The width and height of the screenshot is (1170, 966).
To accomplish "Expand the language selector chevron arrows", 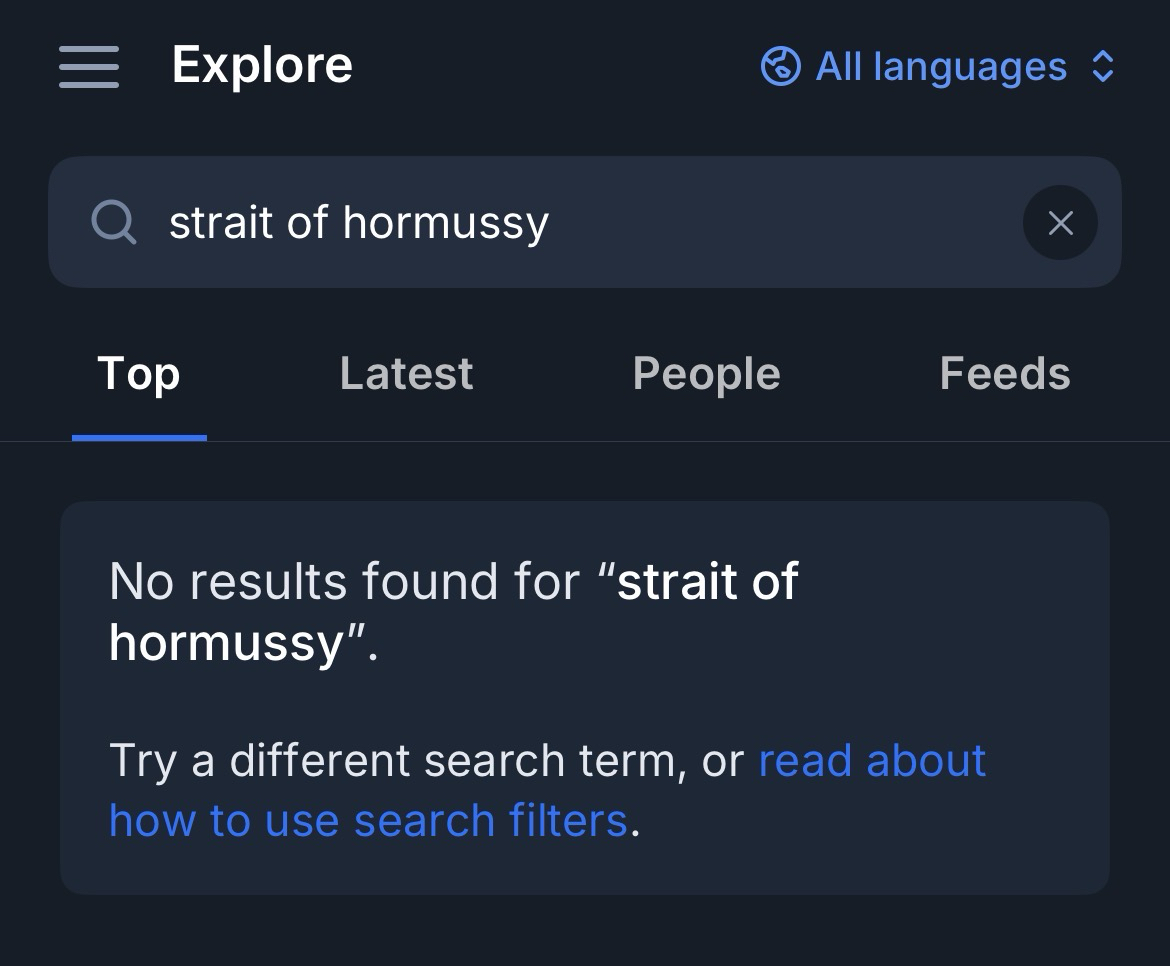I will [x=1102, y=67].
